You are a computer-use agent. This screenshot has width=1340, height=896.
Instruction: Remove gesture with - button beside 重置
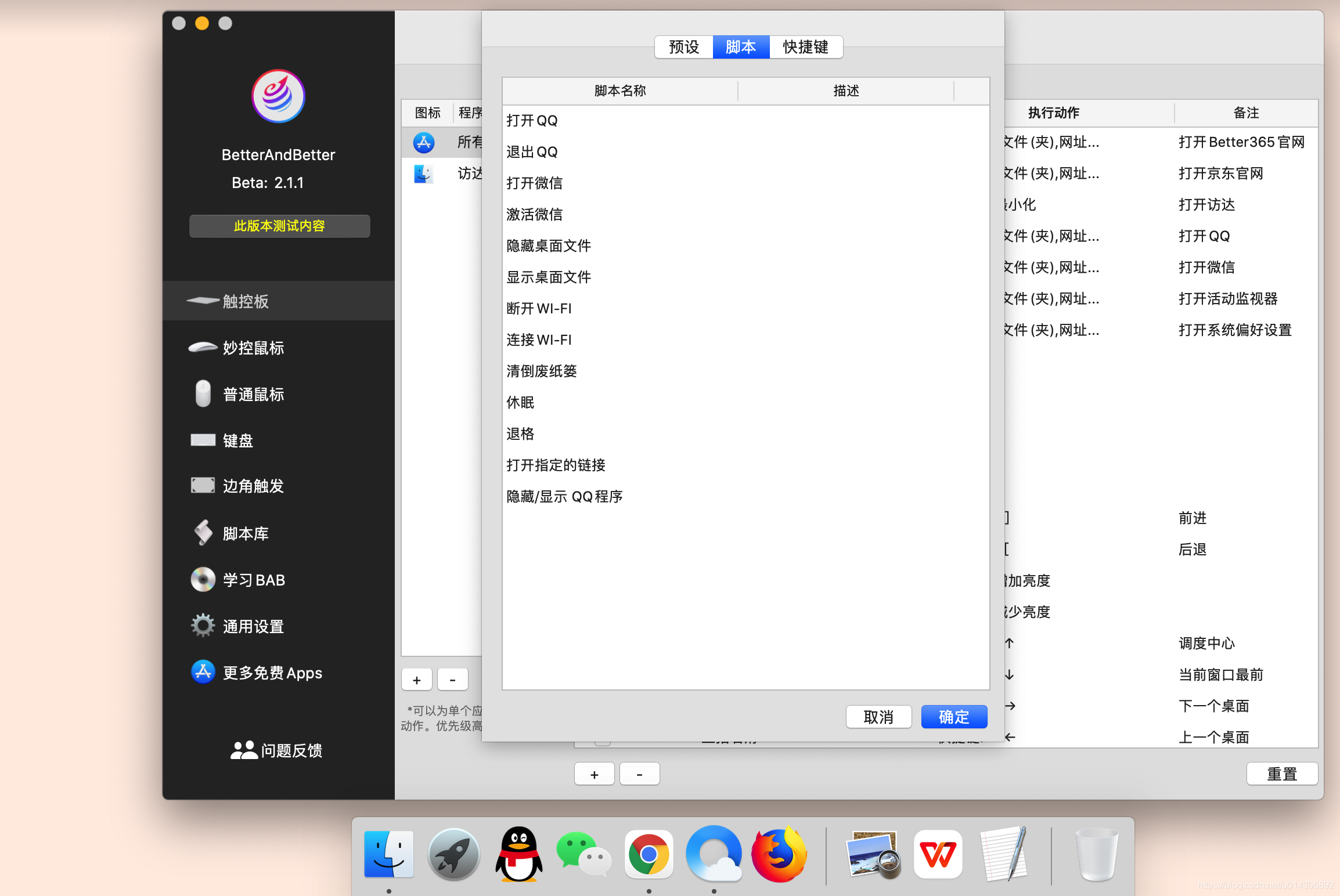(x=640, y=774)
